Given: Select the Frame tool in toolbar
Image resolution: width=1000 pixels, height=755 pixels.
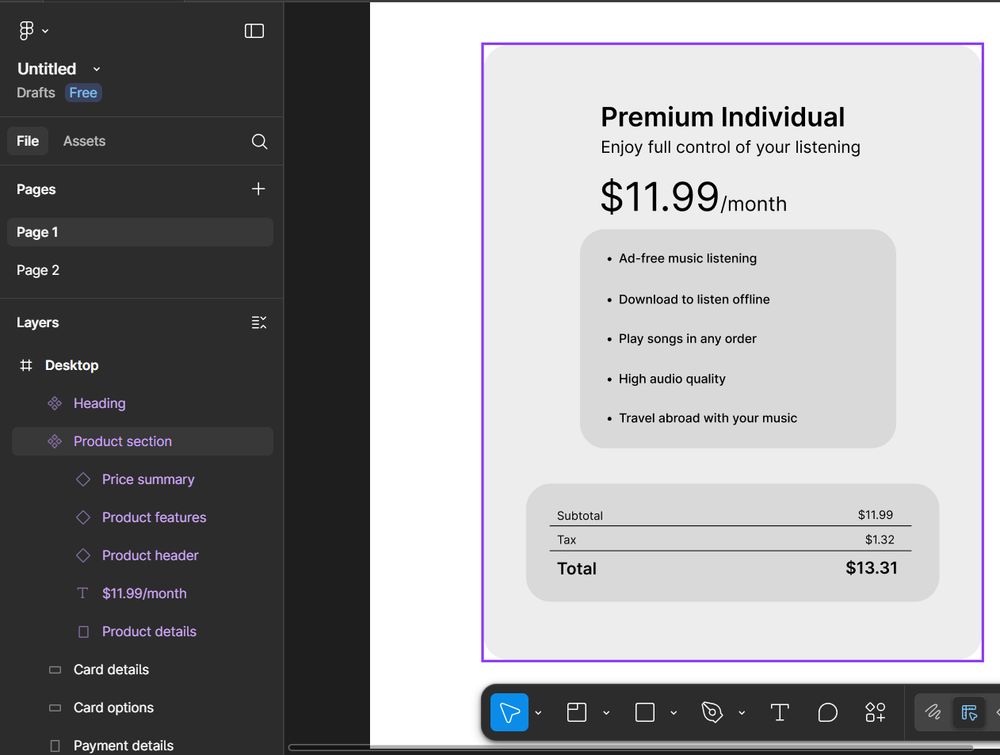Looking at the screenshot, I should coord(577,712).
